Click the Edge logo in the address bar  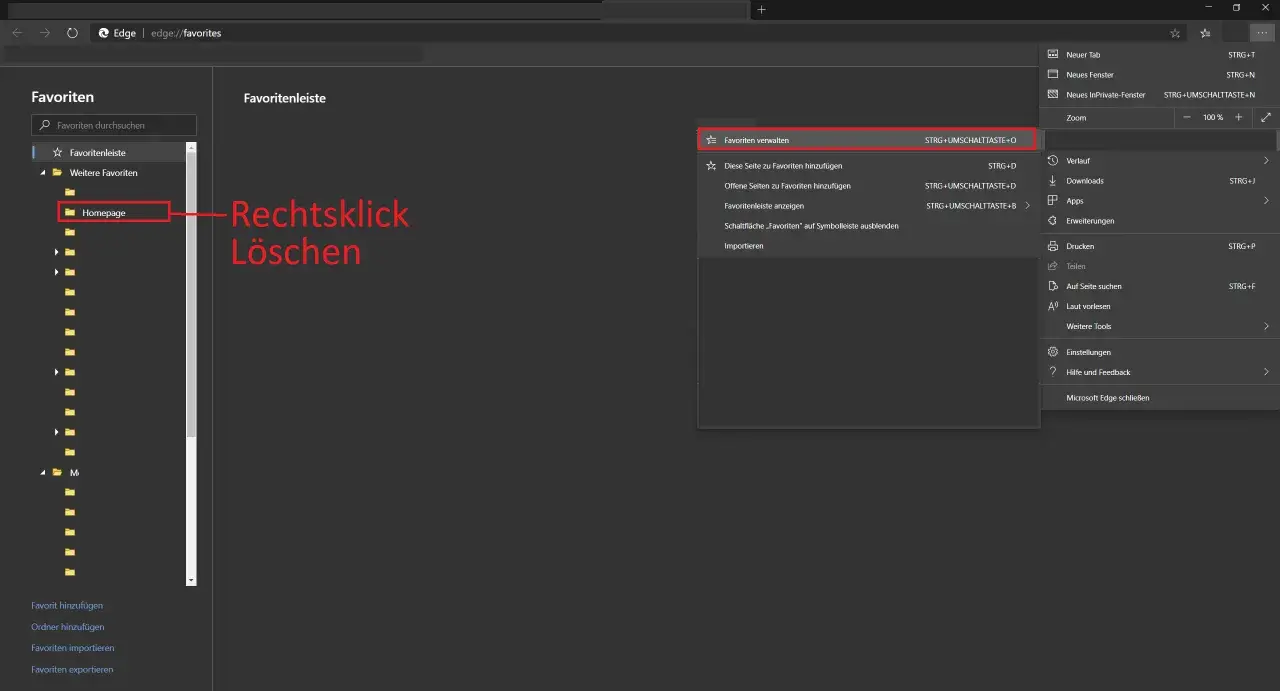pyautogui.click(x=103, y=33)
